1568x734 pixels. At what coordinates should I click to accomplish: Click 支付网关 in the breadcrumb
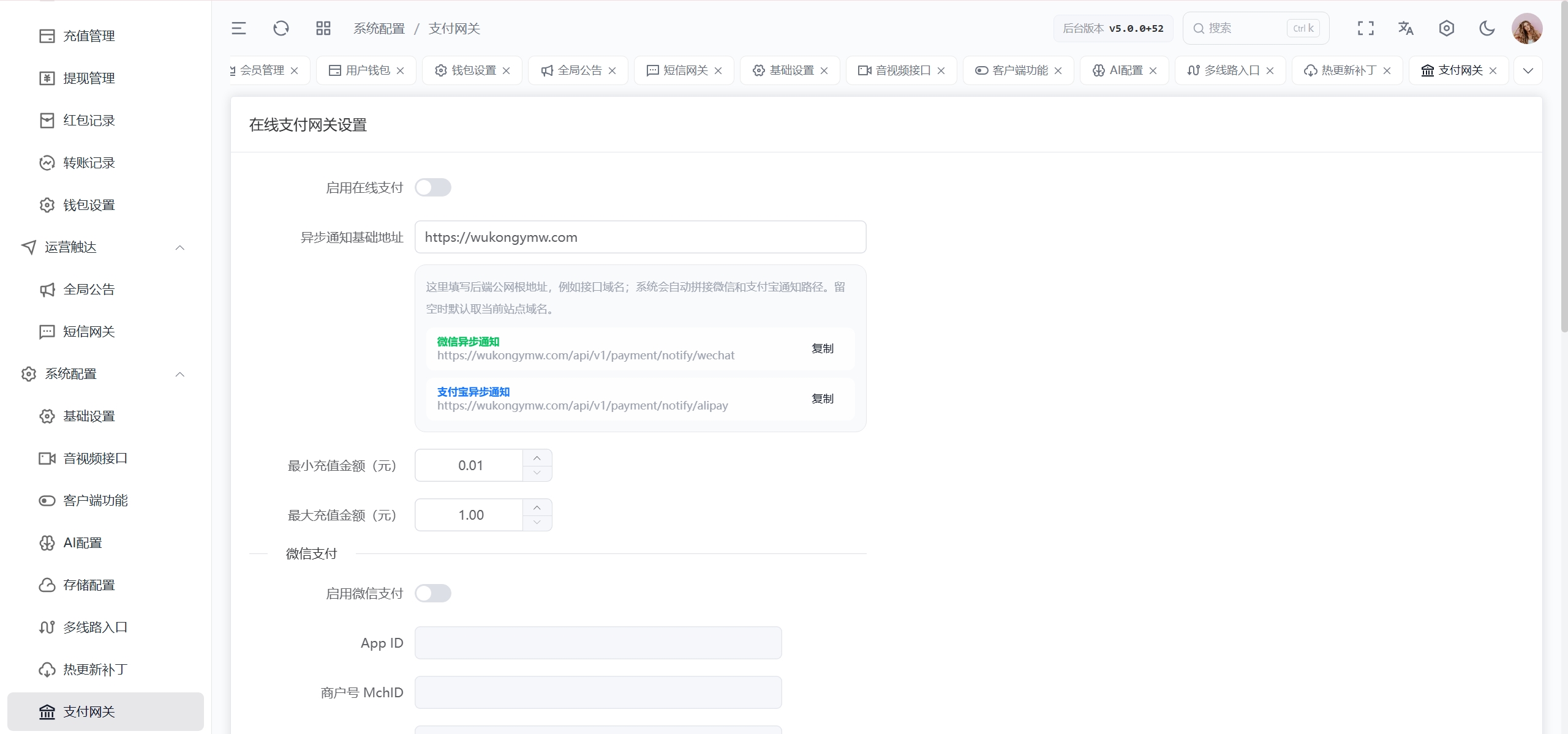(454, 29)
